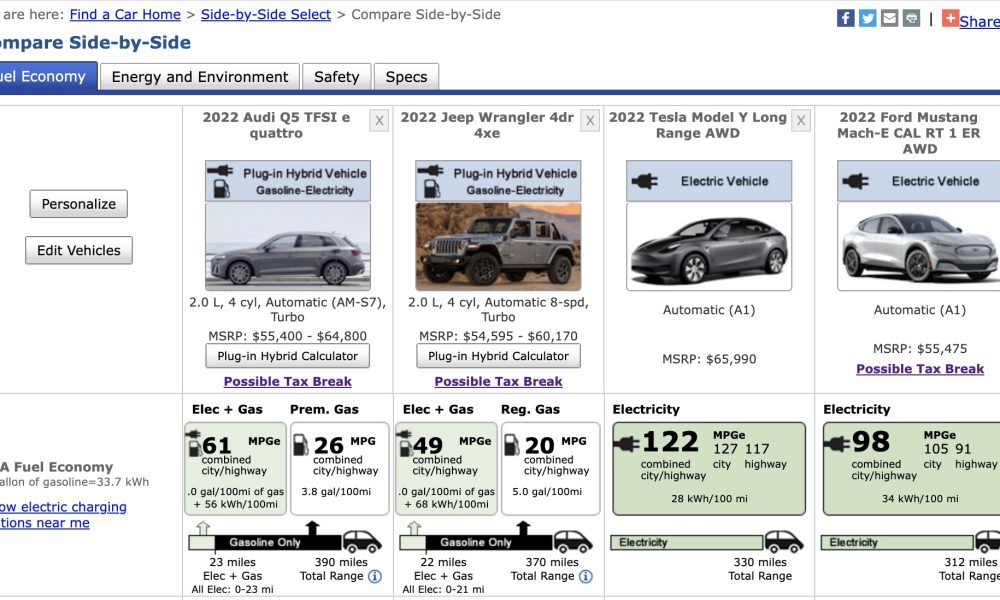This screenshot has height=600, width=1000.
Task: Click the printer icon to print
Action: [911, 18]
